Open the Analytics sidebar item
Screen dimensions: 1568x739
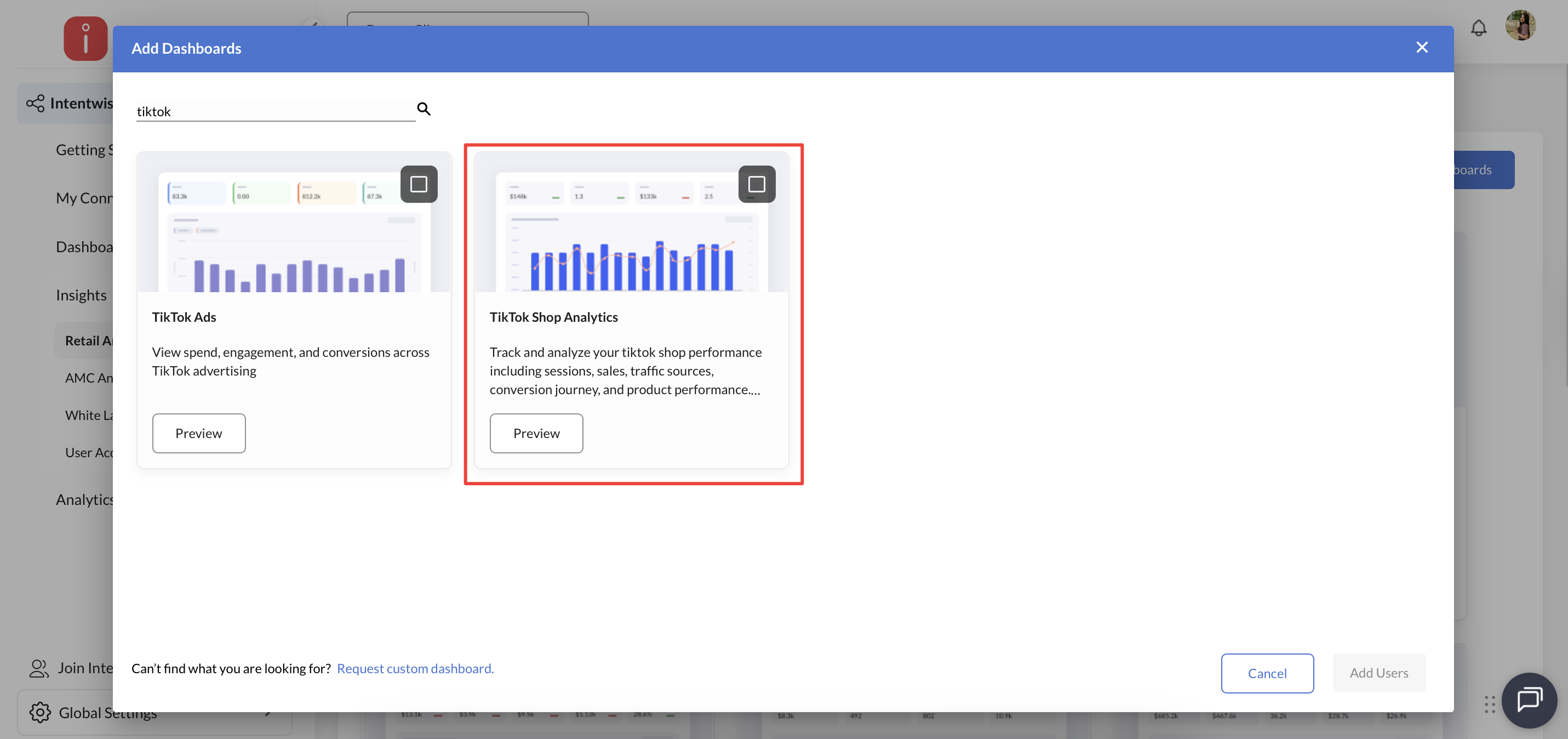85,499
